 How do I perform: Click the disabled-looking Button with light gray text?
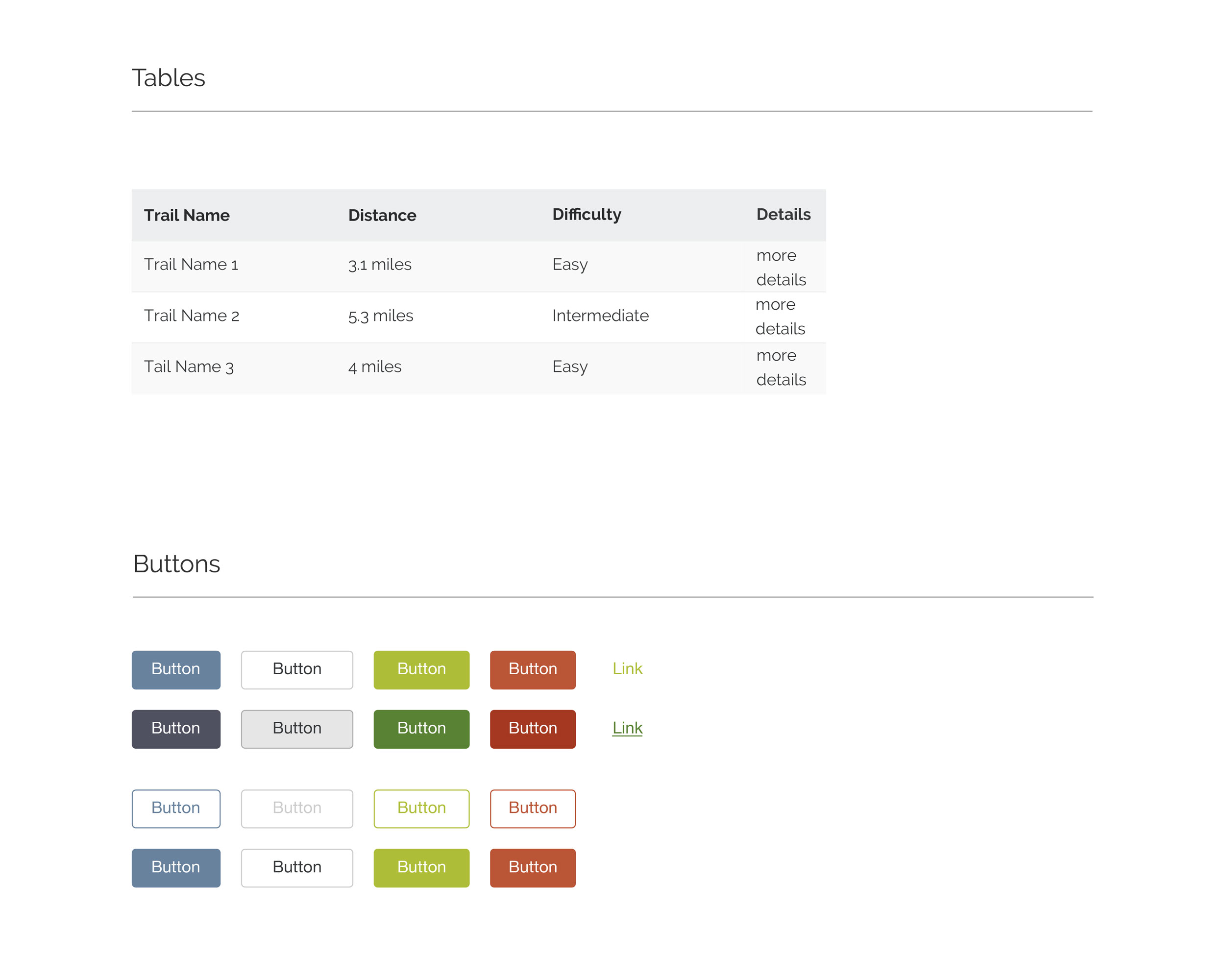click(296, 808)
